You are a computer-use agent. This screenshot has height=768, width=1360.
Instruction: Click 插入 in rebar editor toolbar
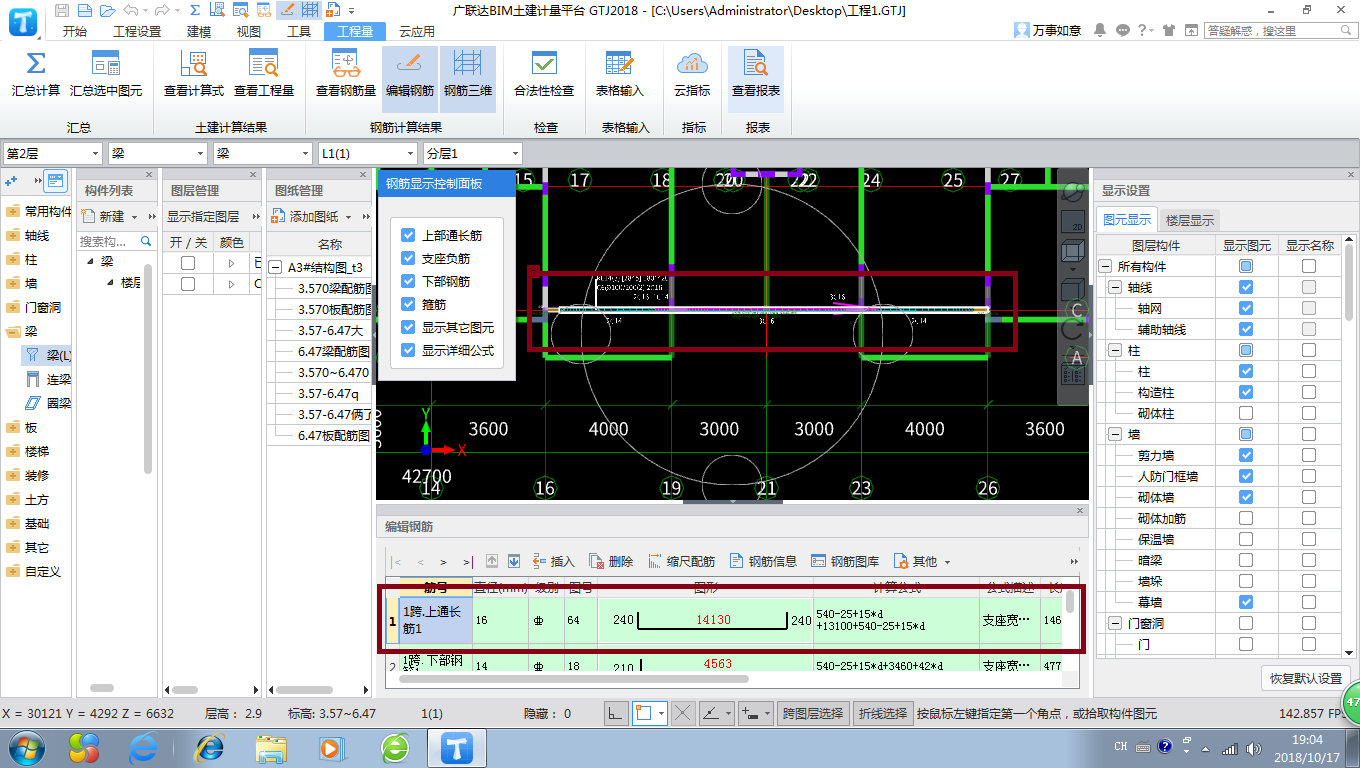[x=554, y=561]
